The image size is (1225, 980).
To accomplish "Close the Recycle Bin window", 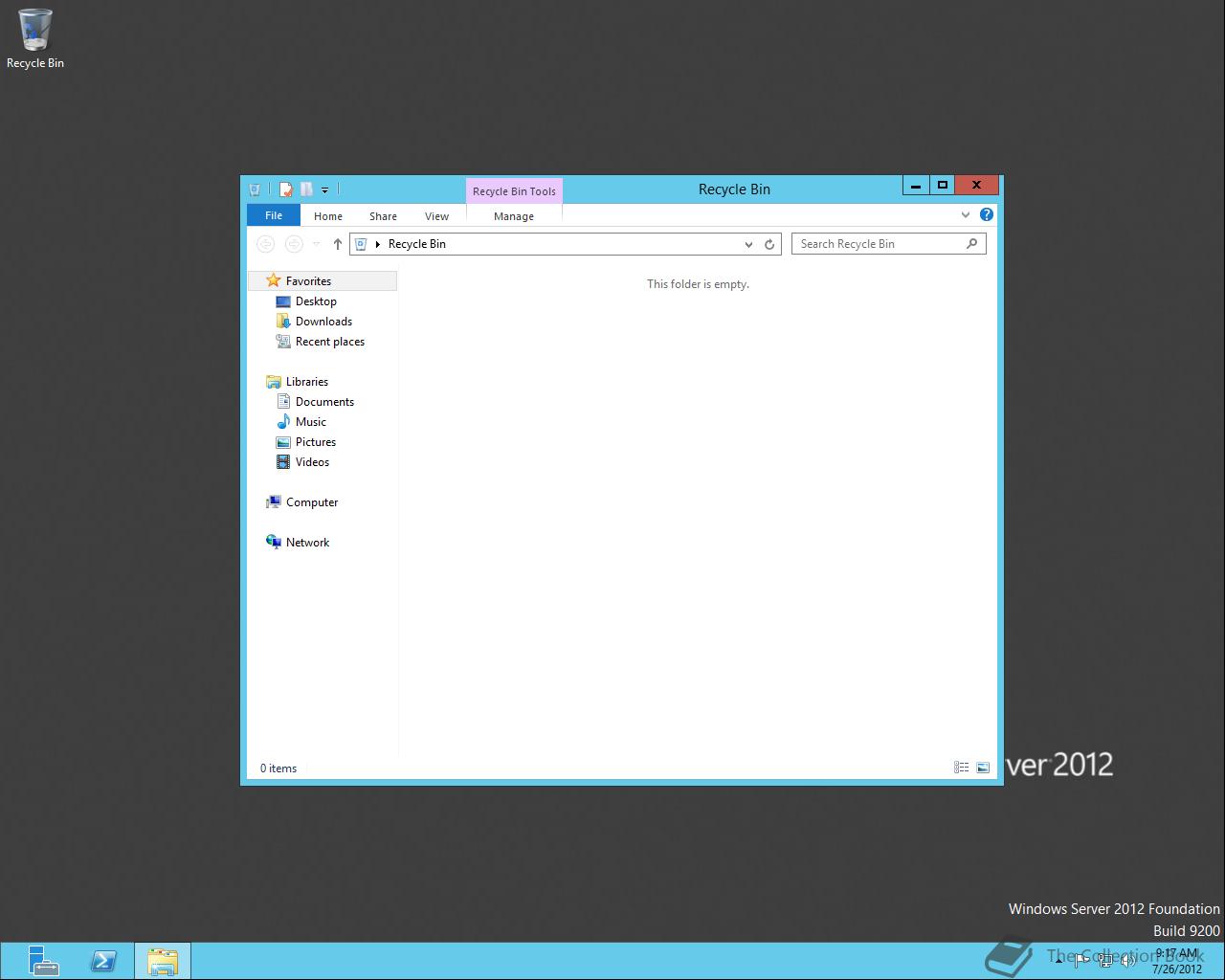I will [x=976, y=186].
